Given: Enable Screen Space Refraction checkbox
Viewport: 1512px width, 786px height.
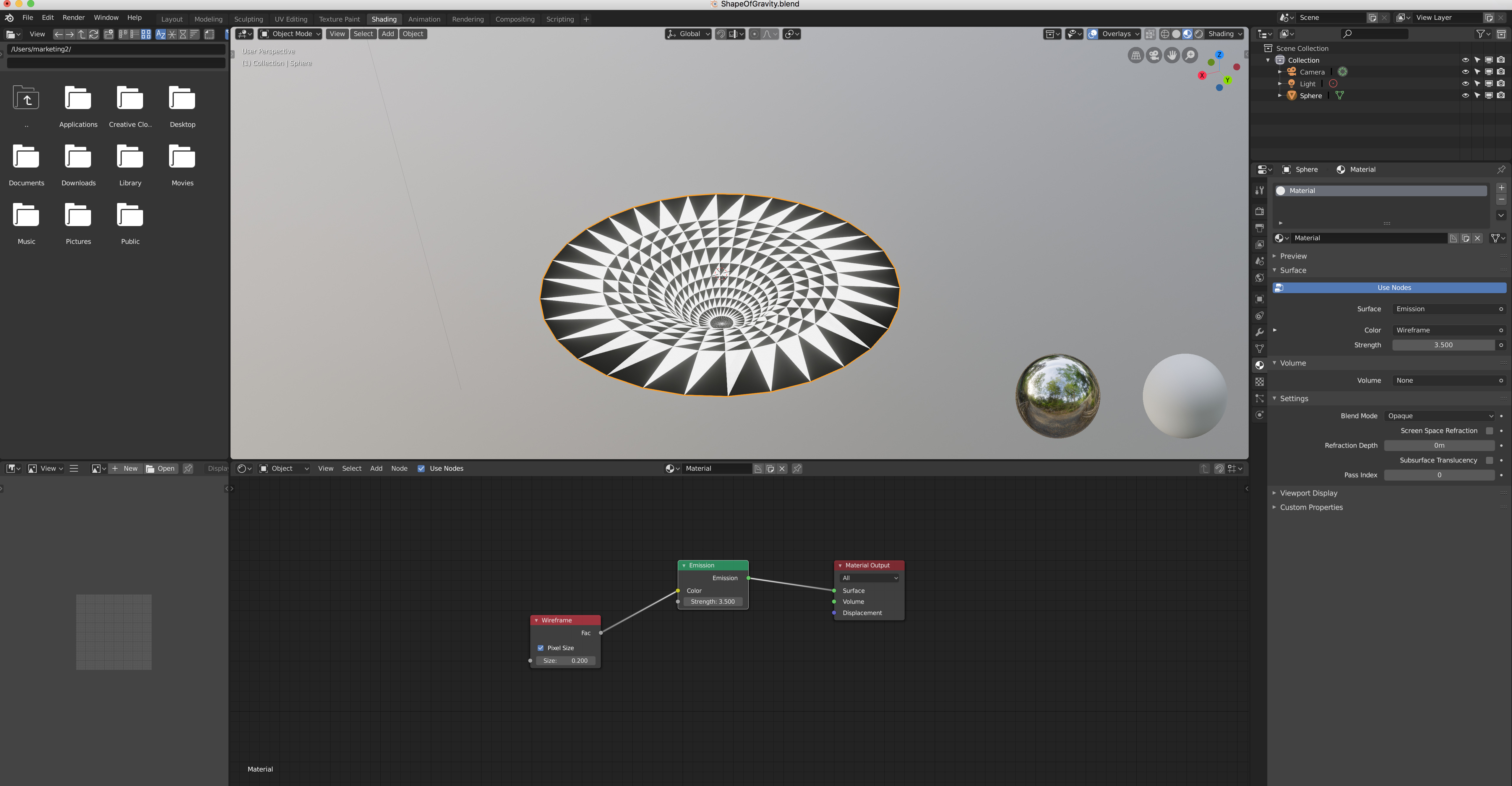Looking at the screenshot, I should coord(1490,431).
